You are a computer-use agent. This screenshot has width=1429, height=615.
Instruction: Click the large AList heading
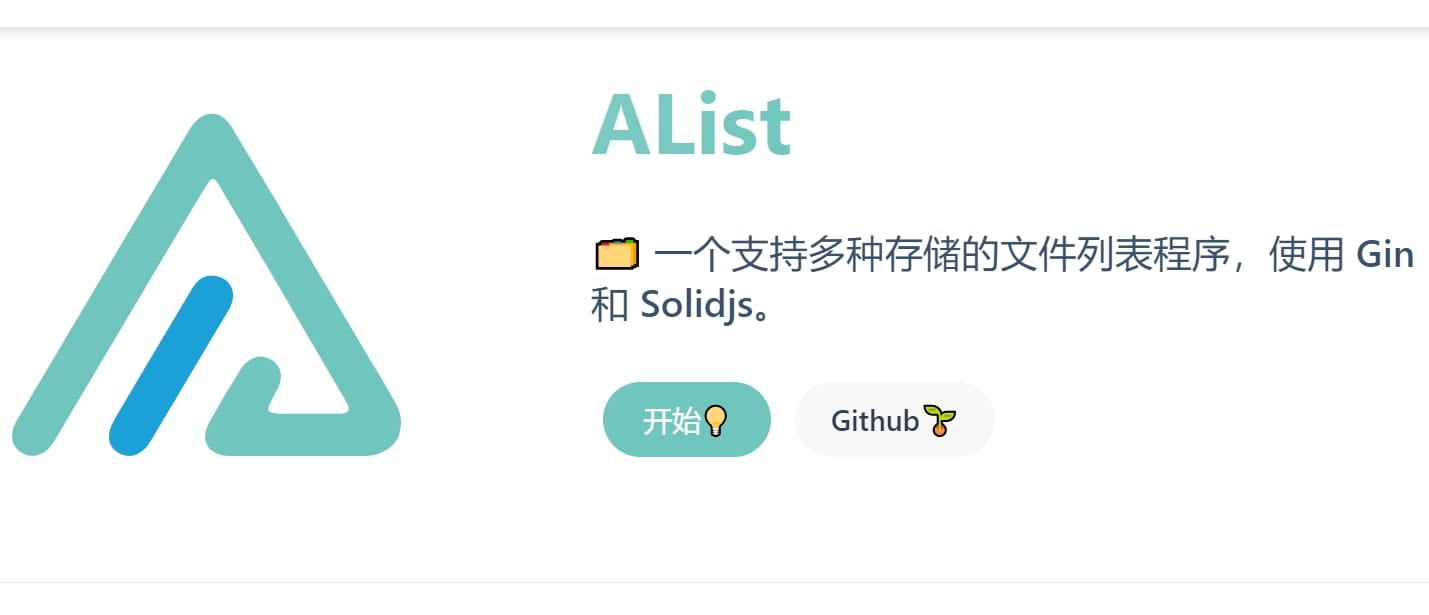[x=692, y=127]
